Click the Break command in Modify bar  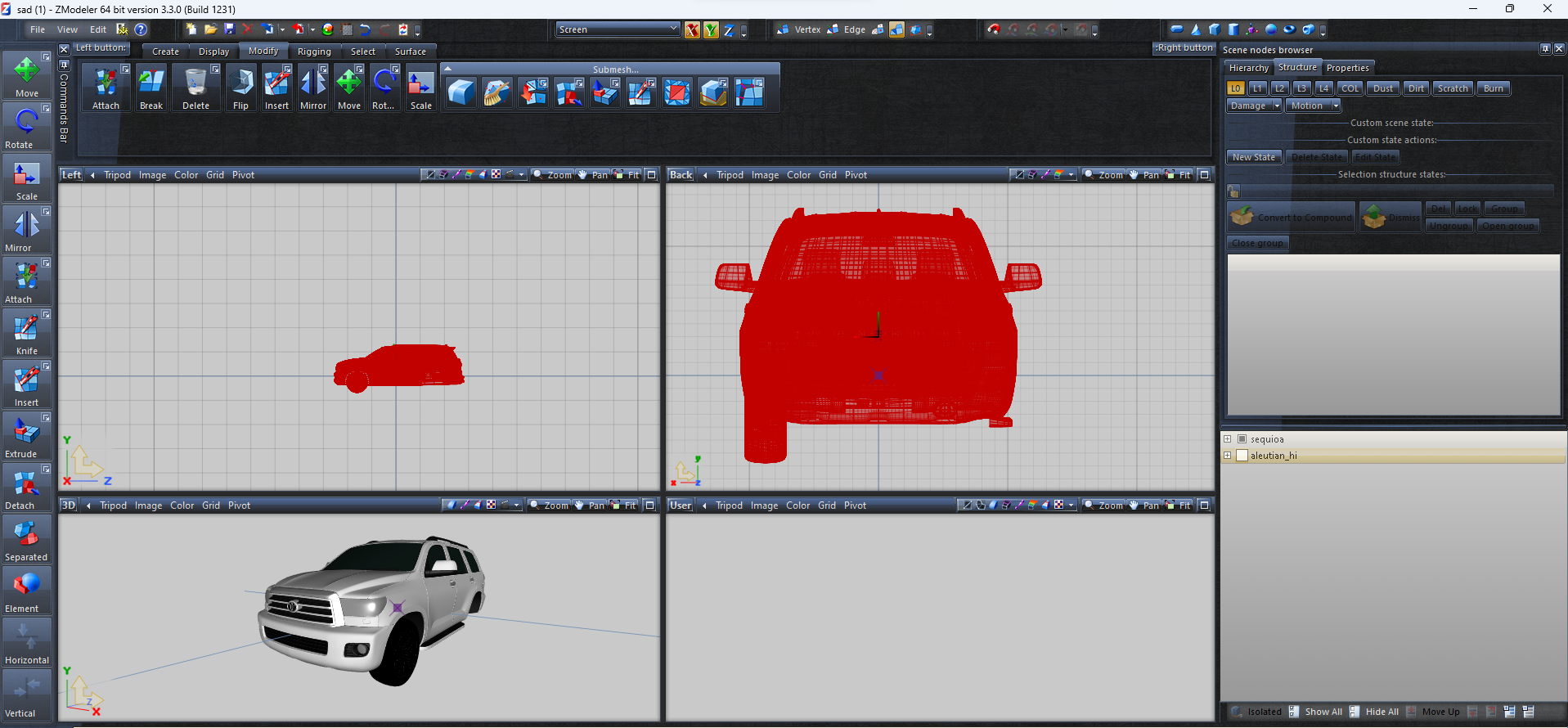(151, 88)
